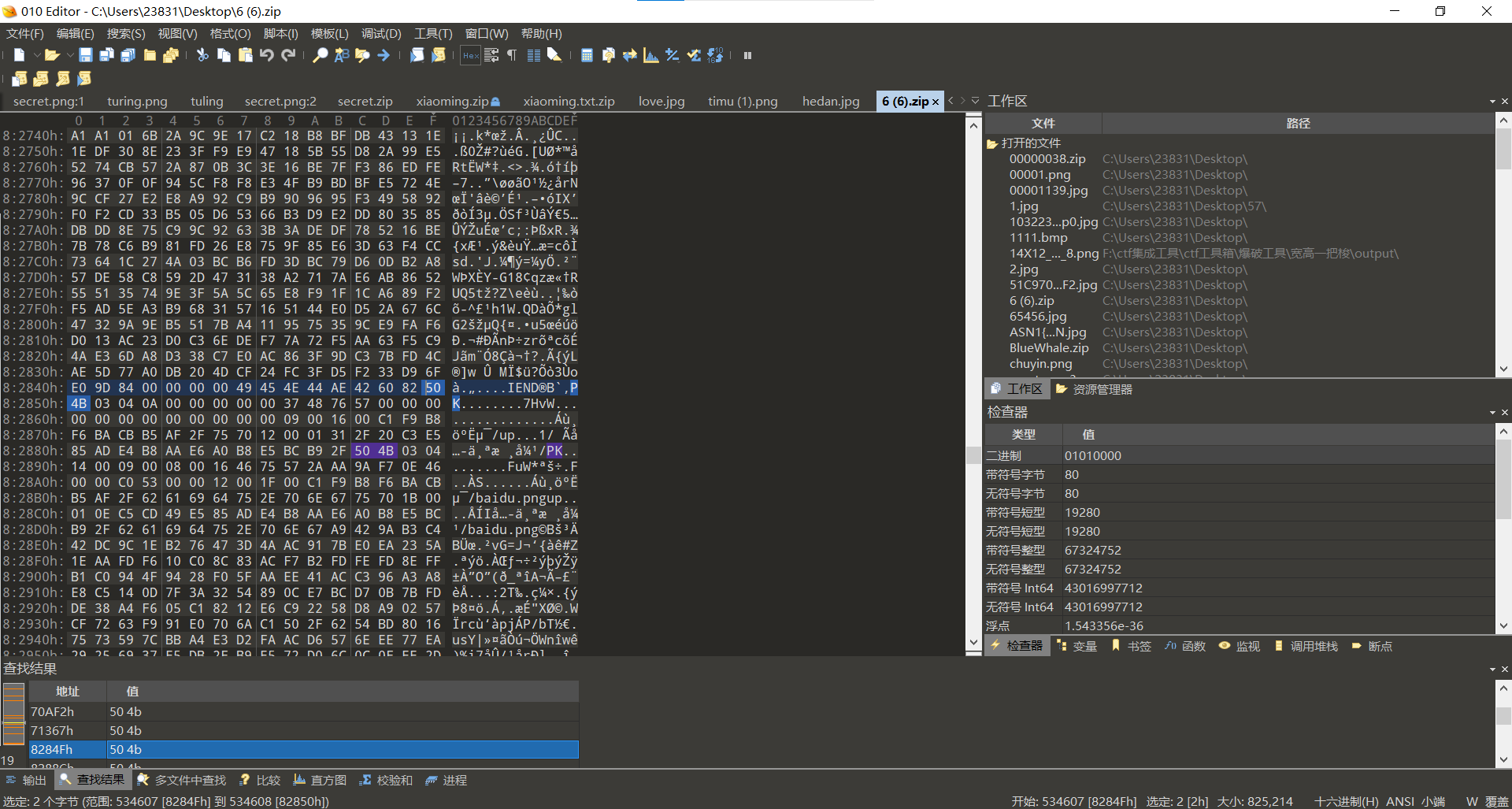Toggle Hex edit mode button
Image resolution: width=1512 pixels, height=809 pixels.
coord(470,55)
